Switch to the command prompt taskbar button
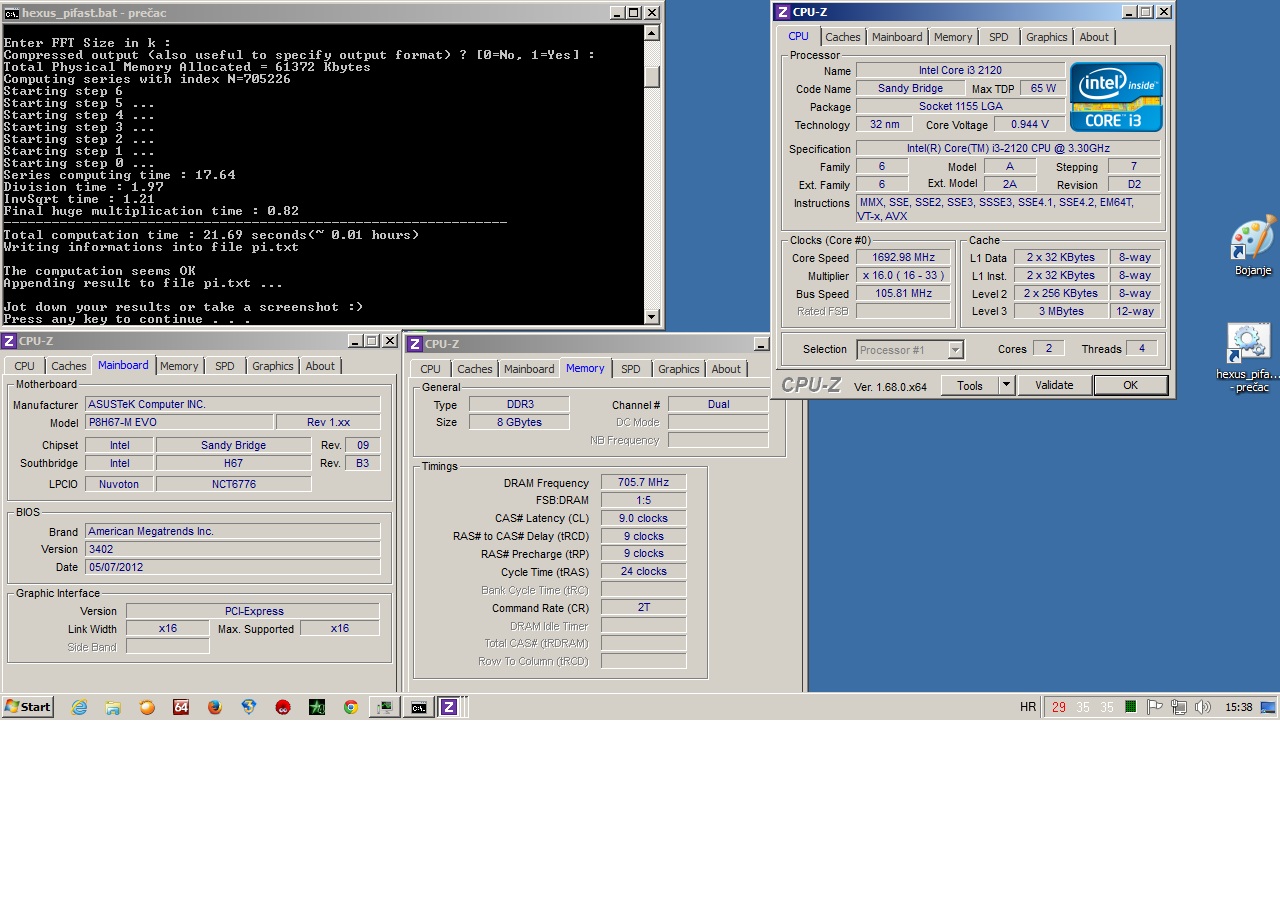This screenshot has width=1280, height=922. click(x=419, y=707)
